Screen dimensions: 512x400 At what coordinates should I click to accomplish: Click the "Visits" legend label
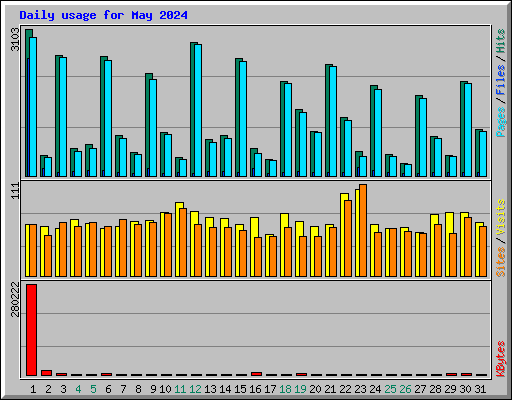(x=501, y=218)
